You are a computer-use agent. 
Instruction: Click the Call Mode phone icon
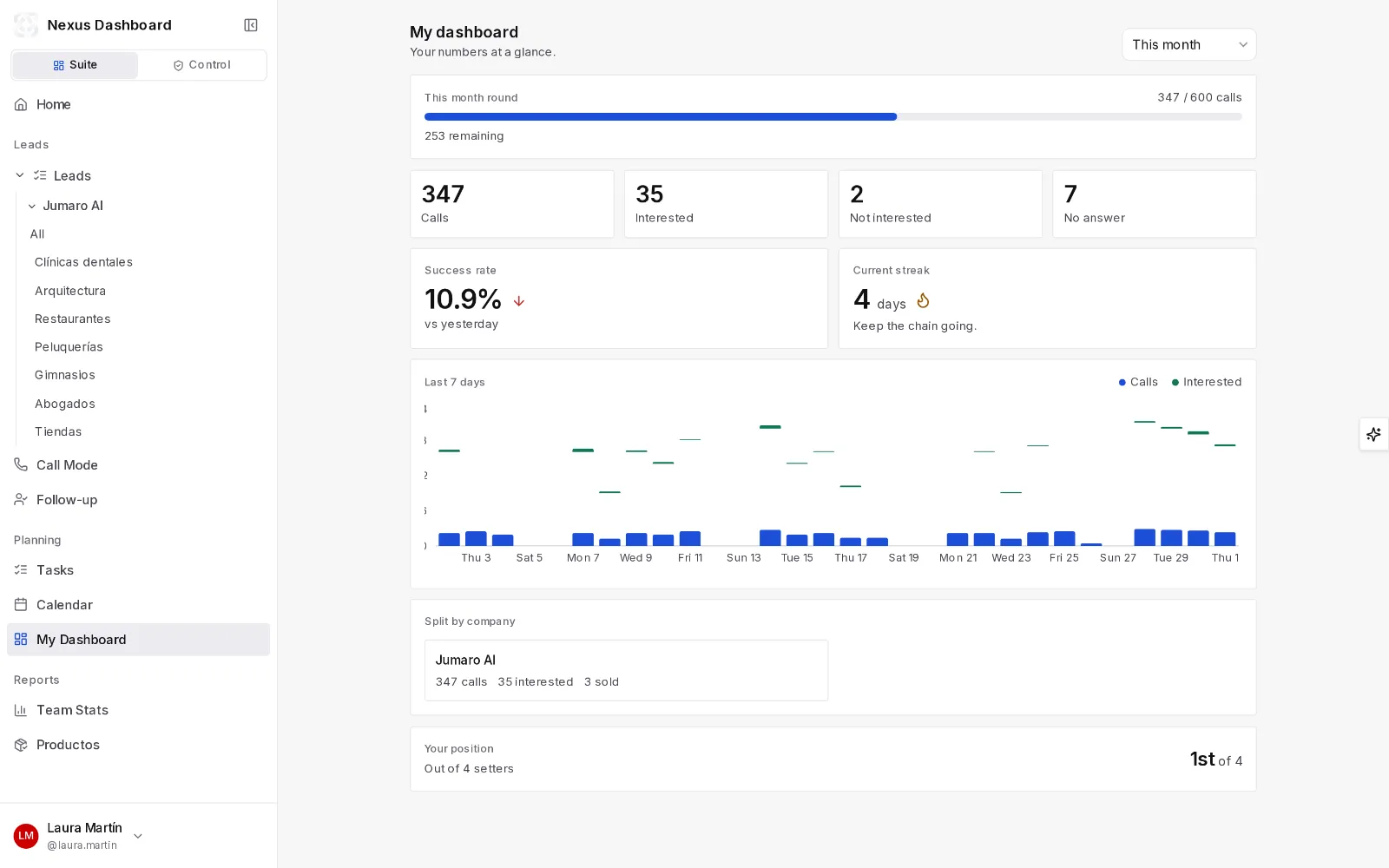(x=21, y=464)
